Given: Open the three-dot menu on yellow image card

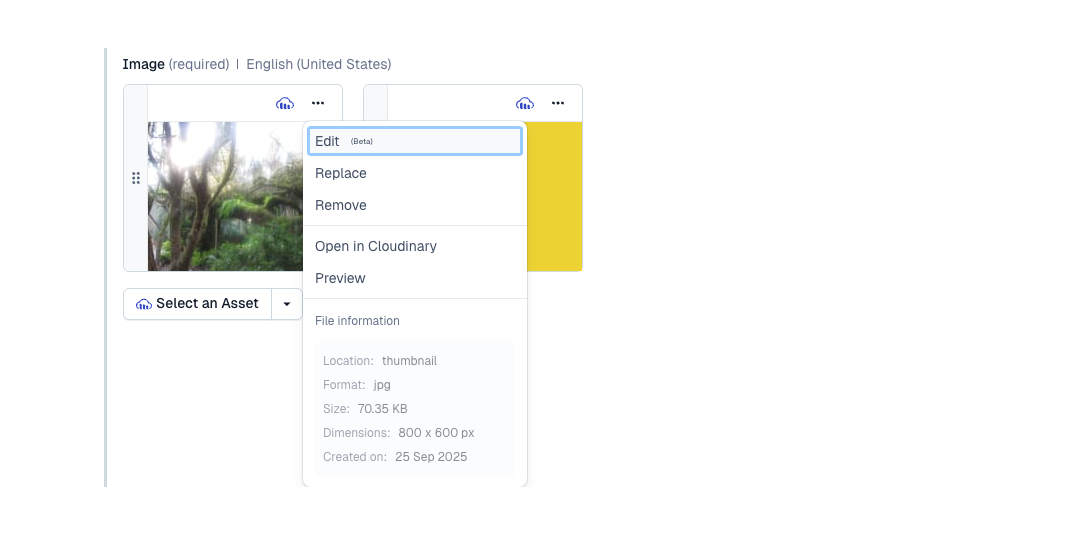Looking at the screenshot, I should click(x=558, y=103).
